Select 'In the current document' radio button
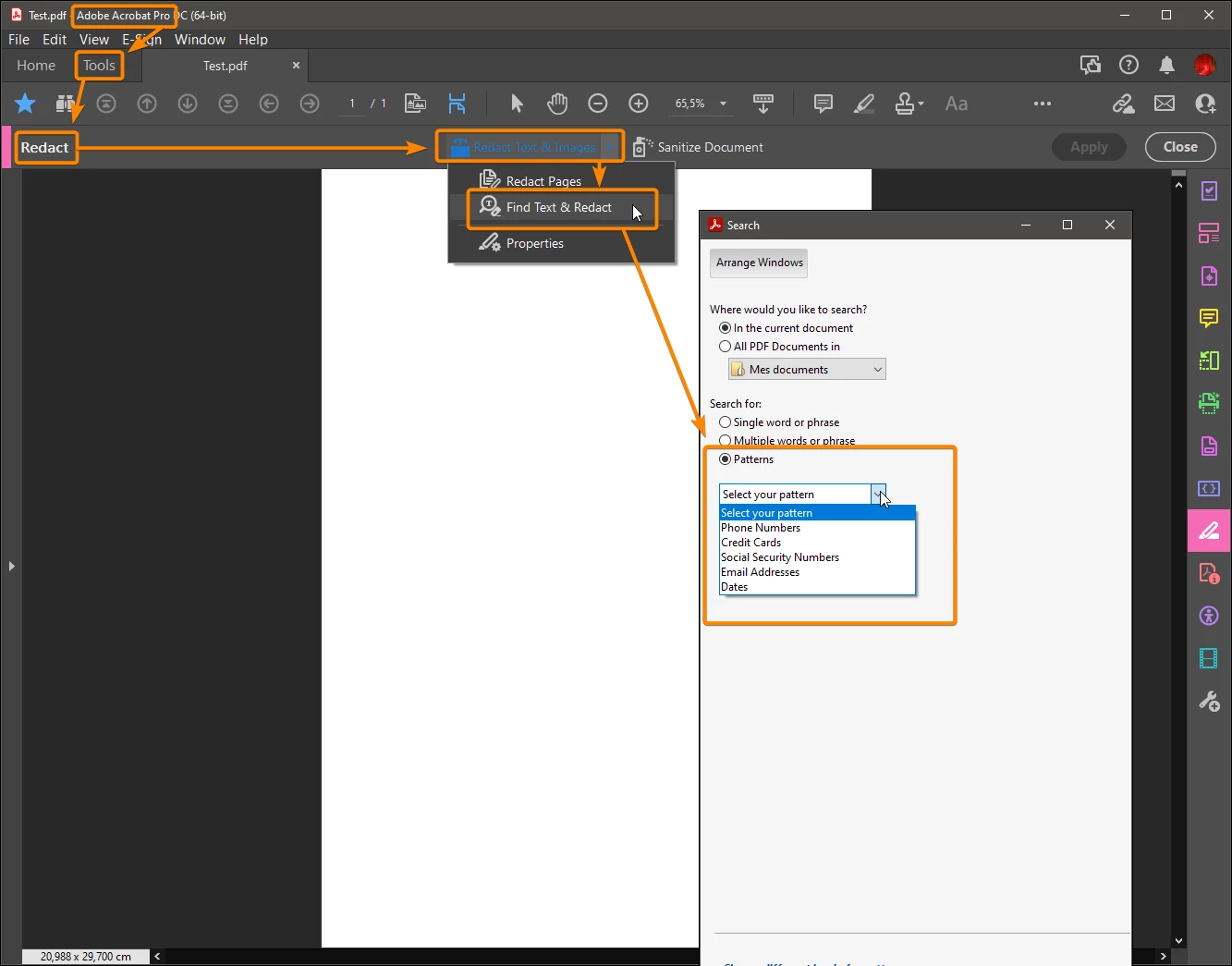 tap(725, 328)
